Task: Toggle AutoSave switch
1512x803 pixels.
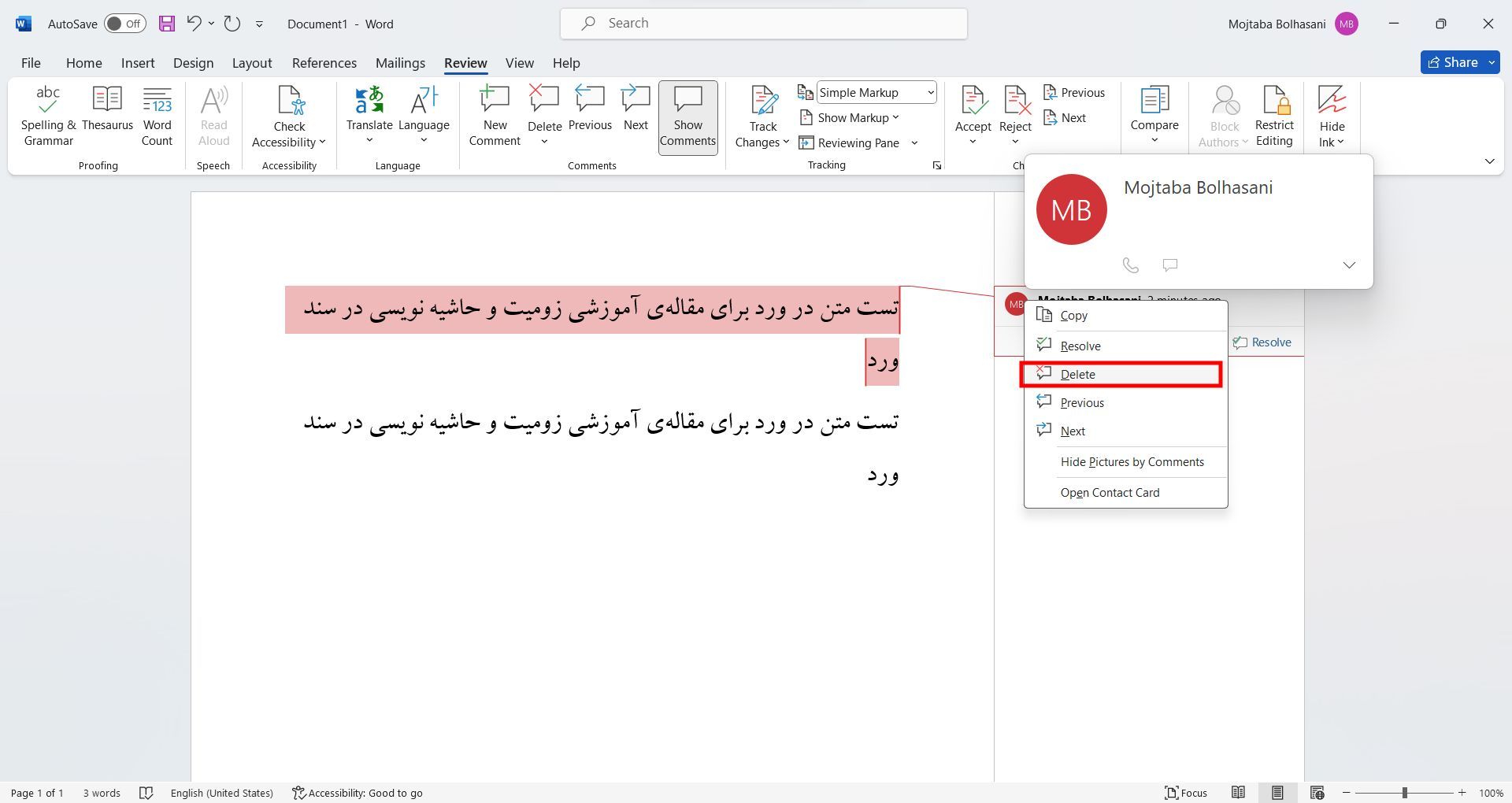Action: [125, 24]
